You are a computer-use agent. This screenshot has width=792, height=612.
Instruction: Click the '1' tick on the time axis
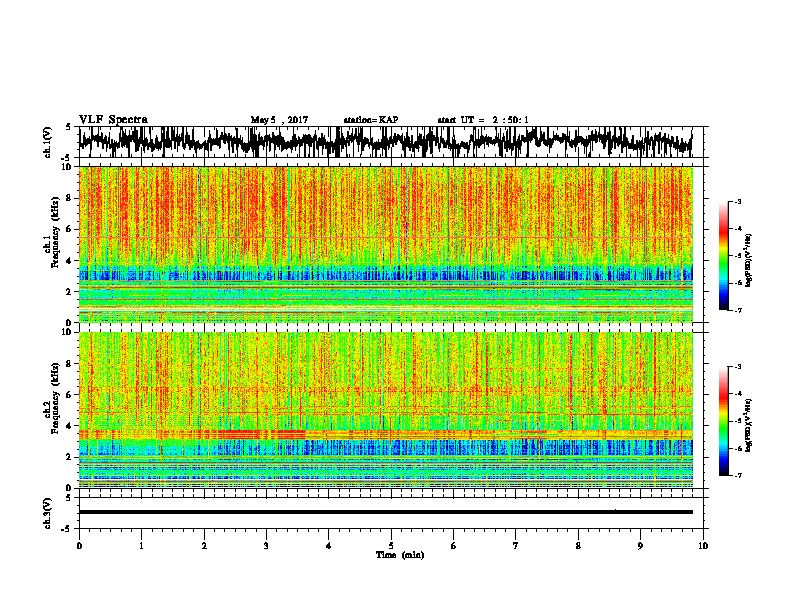(x=141, y=546)
